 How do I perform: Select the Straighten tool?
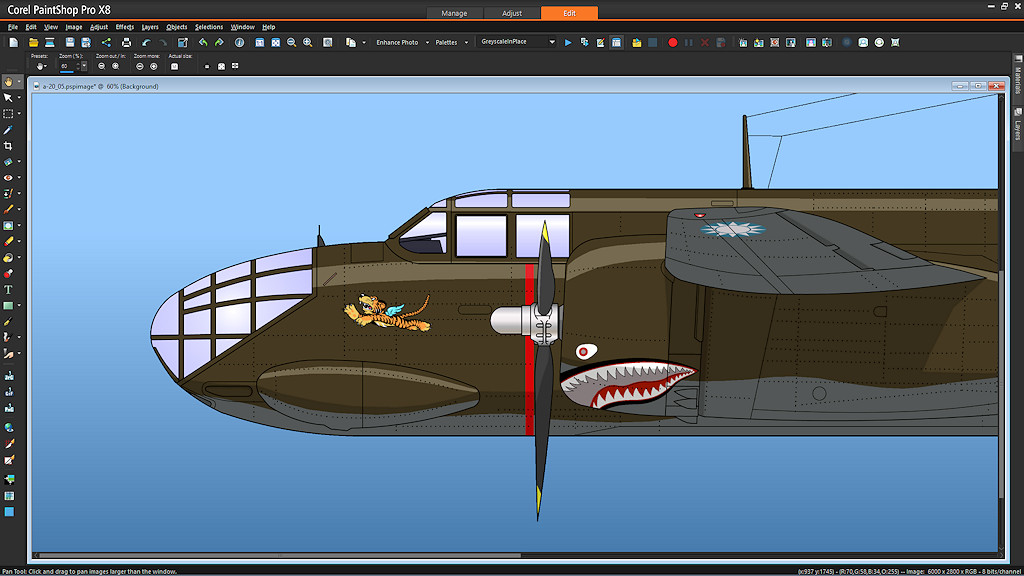[8, 161]
